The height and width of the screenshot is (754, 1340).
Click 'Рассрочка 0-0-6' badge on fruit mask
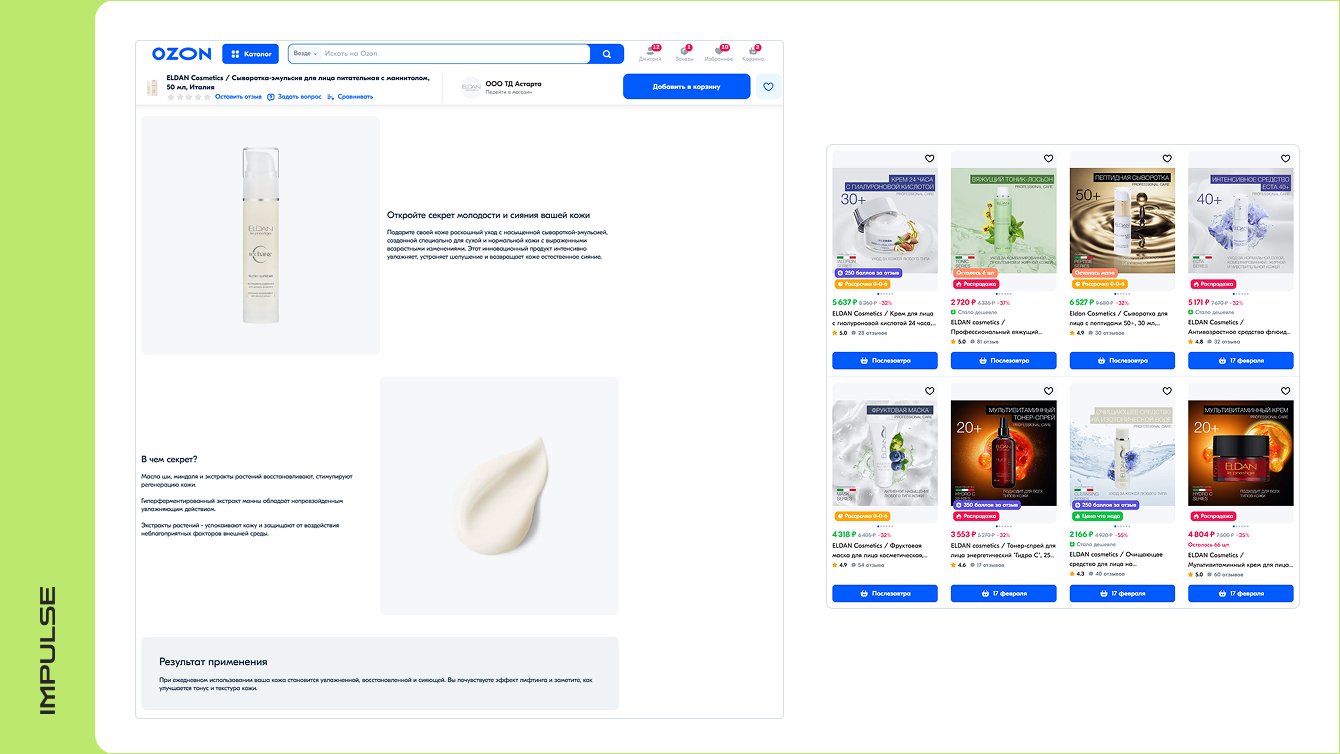(862, 516)
